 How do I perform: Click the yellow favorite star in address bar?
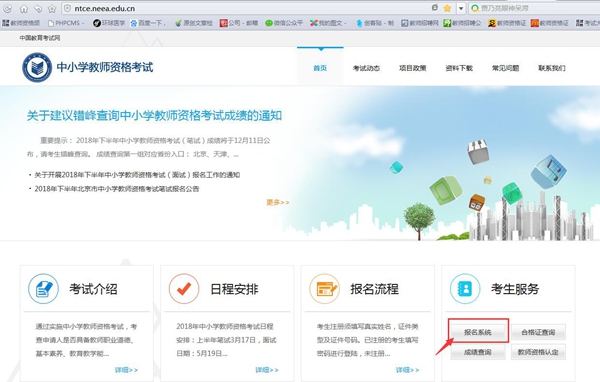447,8
